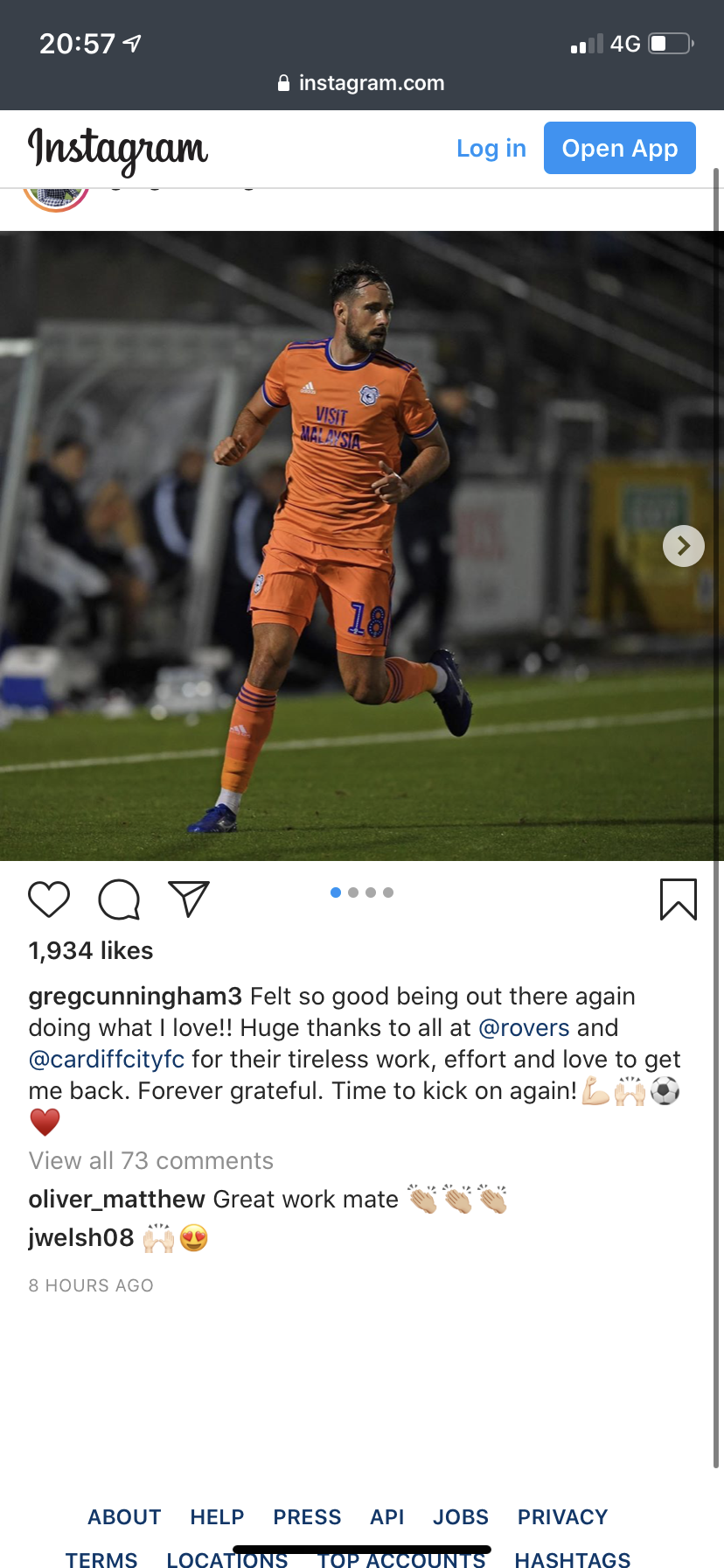
Task: Select the second carousel dot
Action: coord(353,892)
